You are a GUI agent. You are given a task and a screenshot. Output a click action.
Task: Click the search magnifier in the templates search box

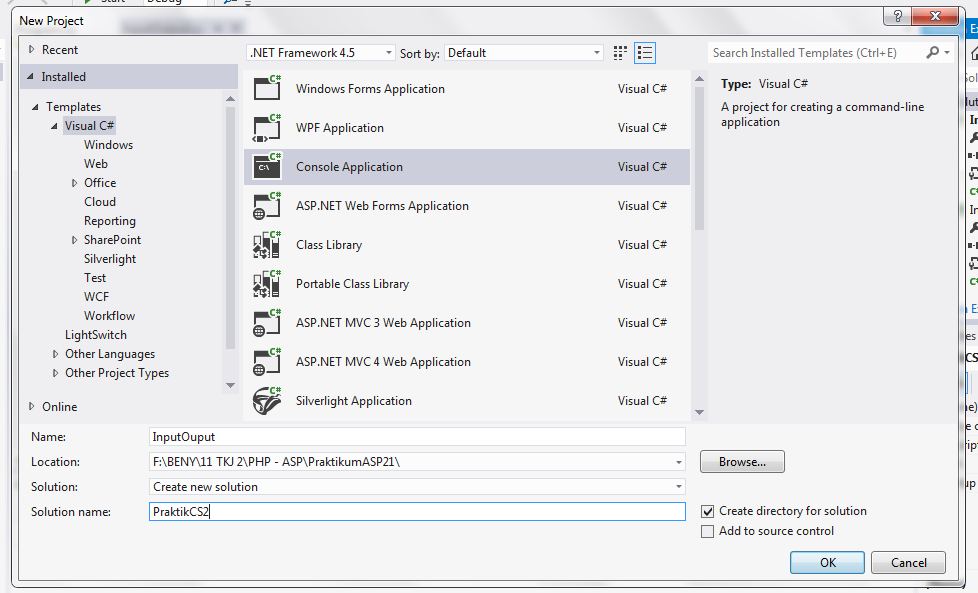click(x=932, y=51)
